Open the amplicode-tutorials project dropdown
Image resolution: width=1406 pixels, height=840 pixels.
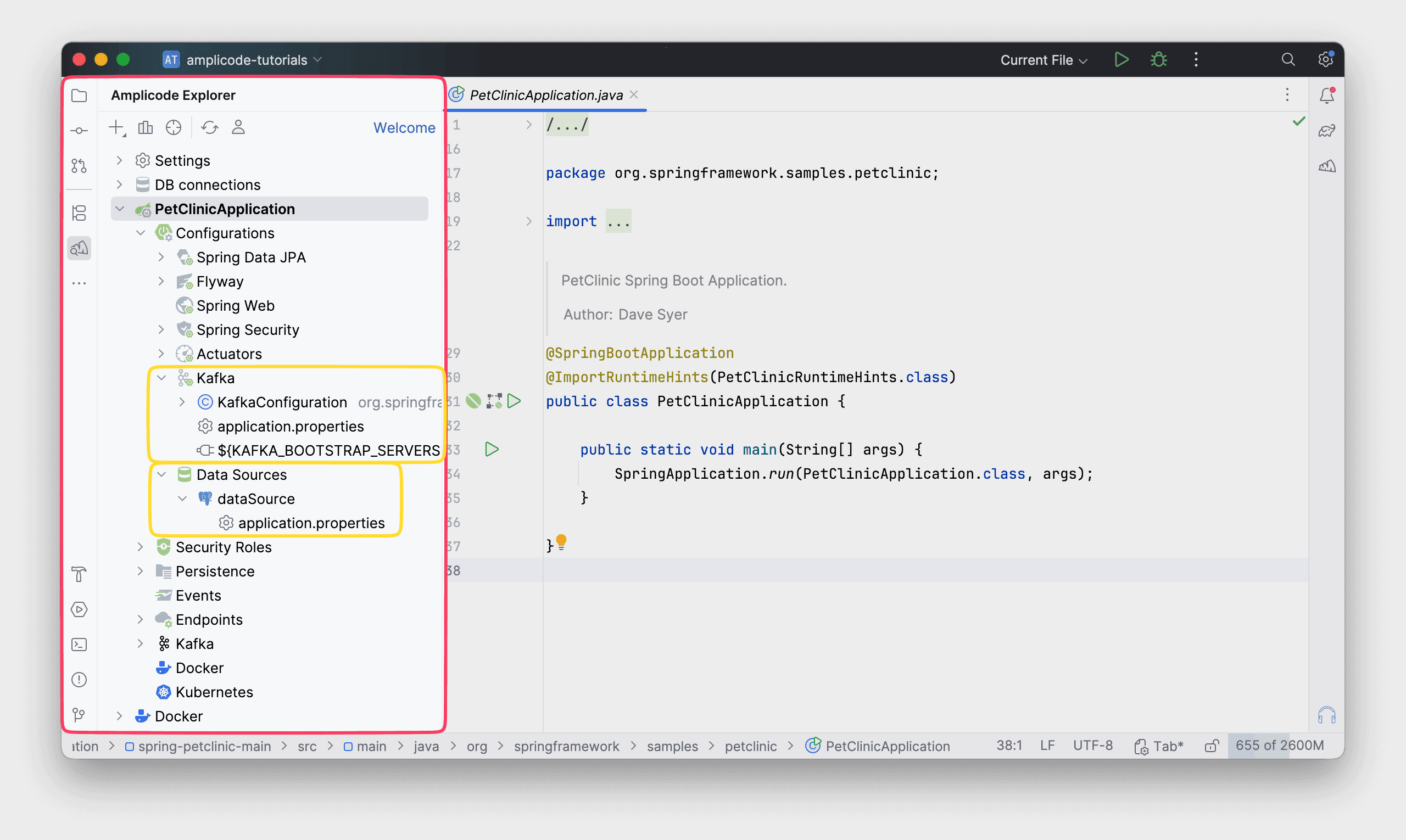click(242, 59)
